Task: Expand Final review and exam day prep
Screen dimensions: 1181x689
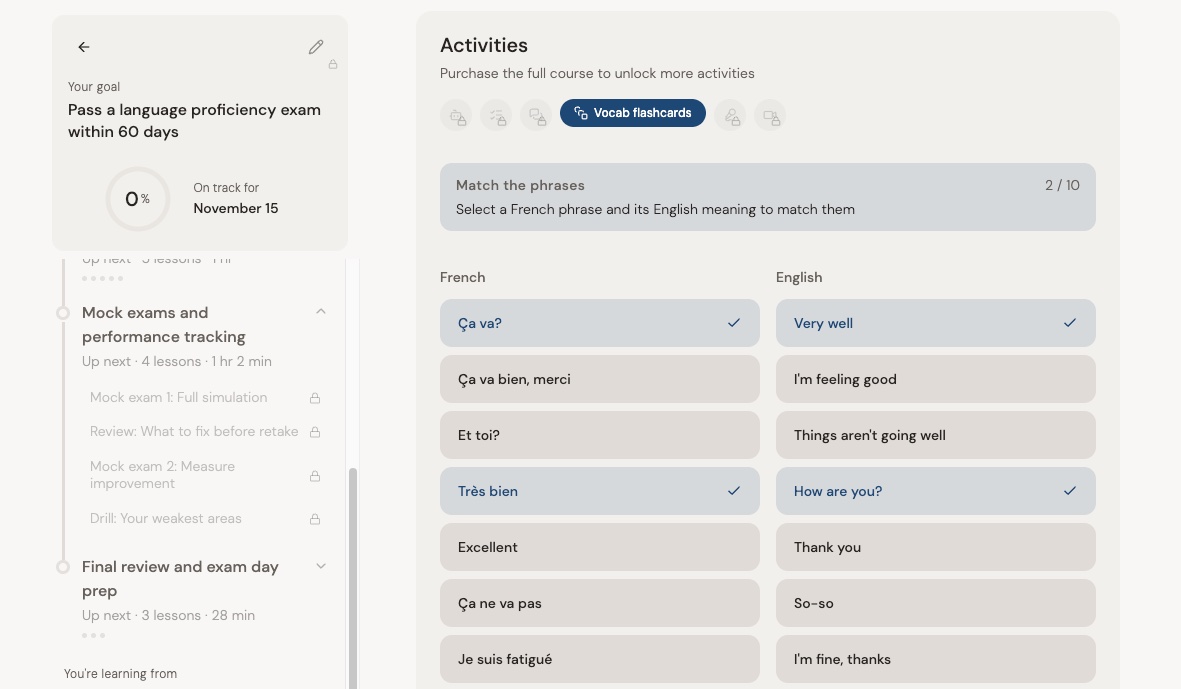Action: click(321, 566)
